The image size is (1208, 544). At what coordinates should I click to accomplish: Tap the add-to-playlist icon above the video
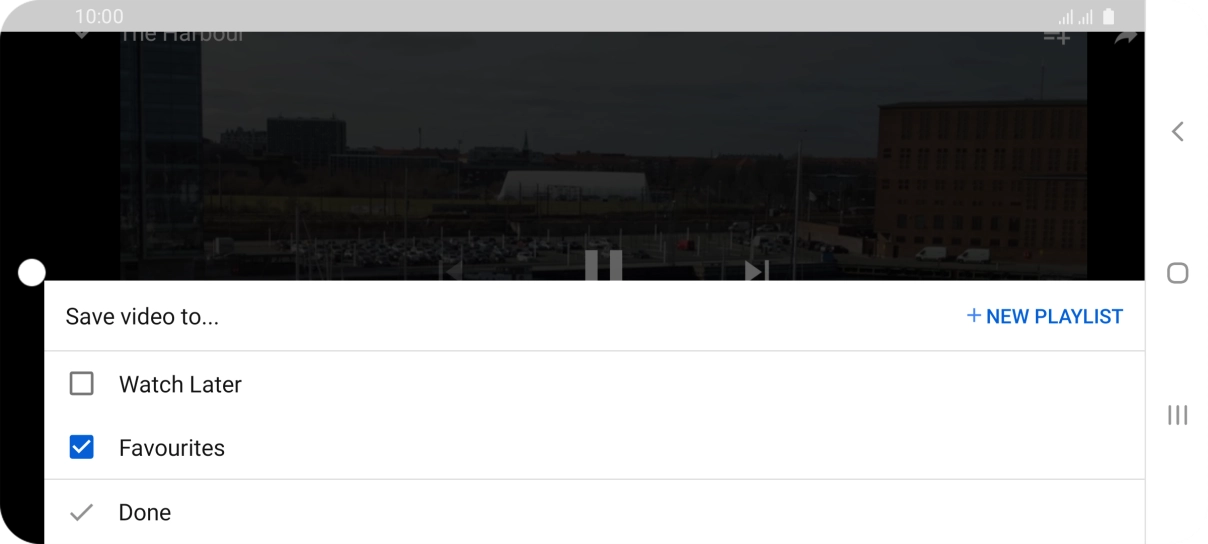[1057, 37]
